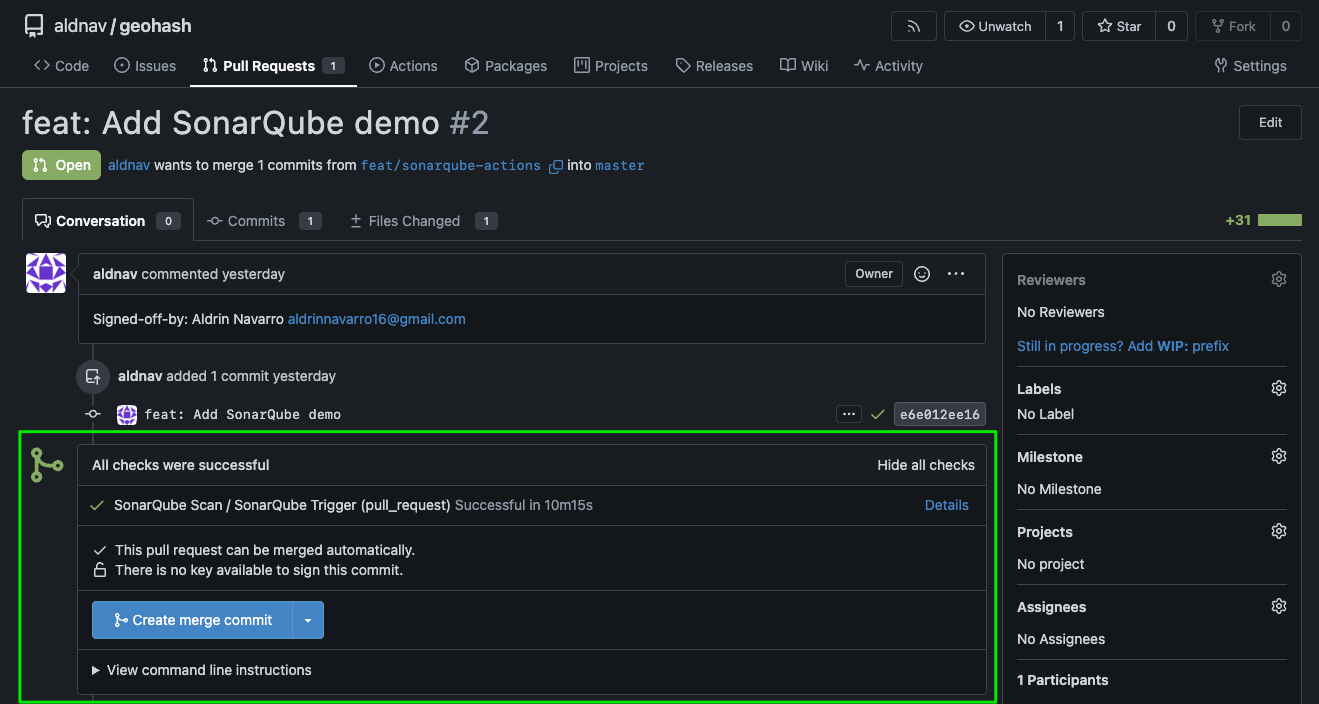
Task: Open the Releases tab
Action: point(714,66)
